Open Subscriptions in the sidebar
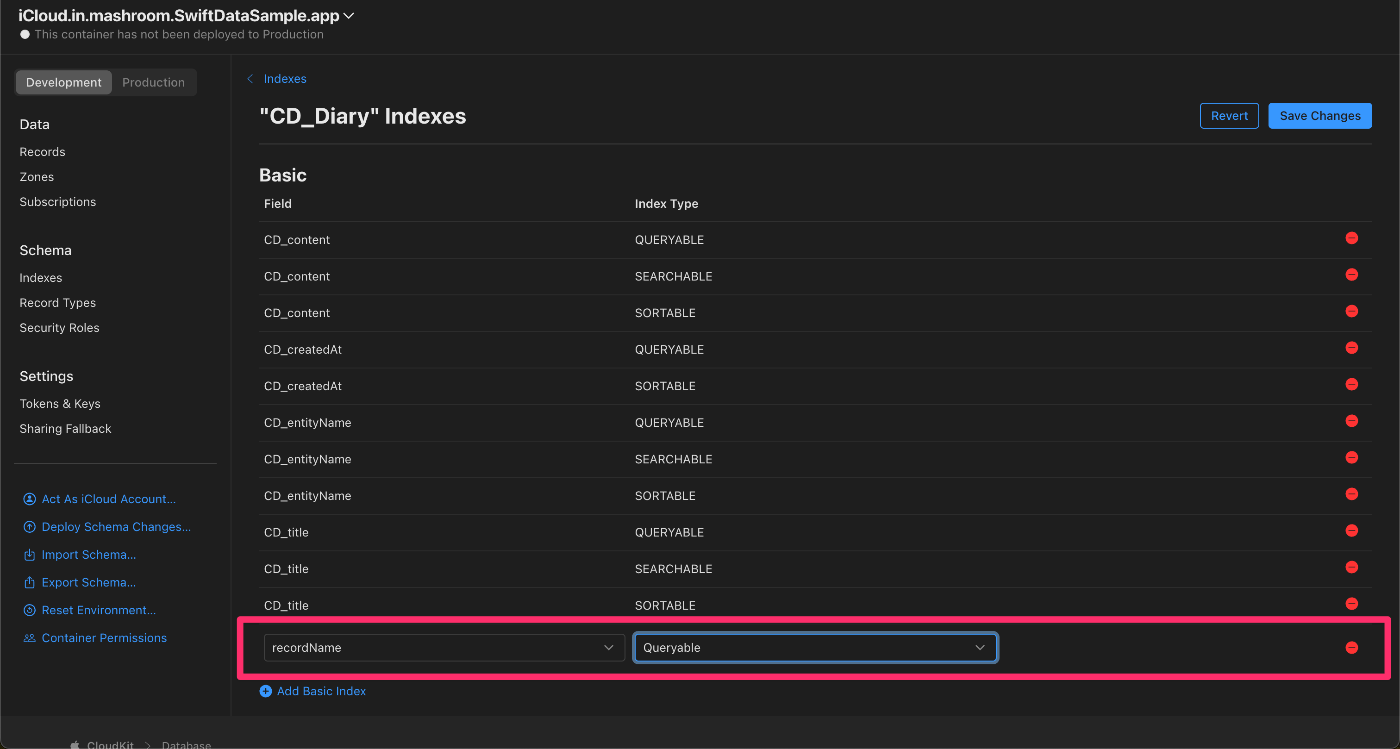Viewport: 1400px width, 749px height. (58, 202)
